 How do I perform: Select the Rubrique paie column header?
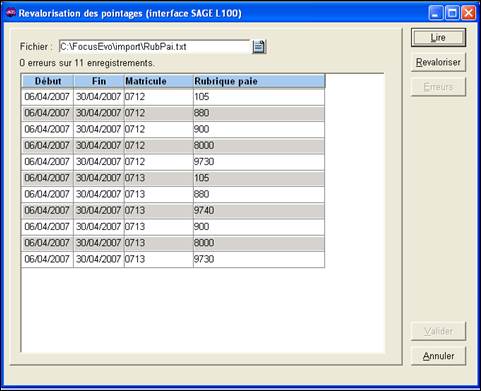coord(259,81)
